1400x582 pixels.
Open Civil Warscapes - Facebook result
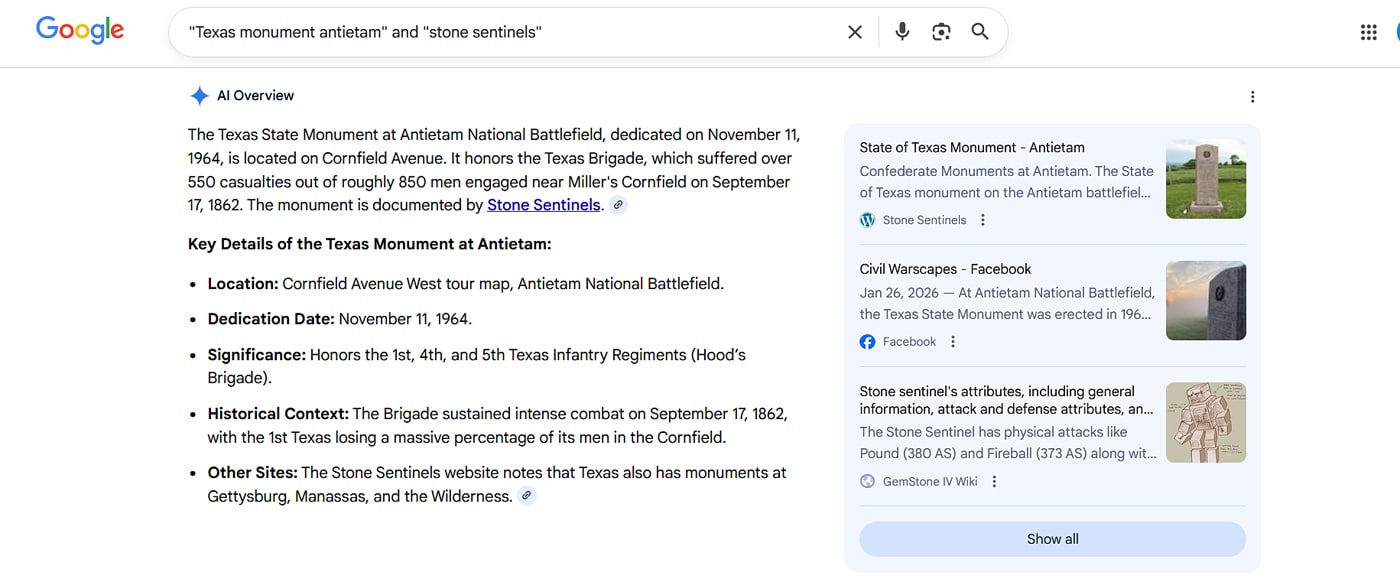pyautogui.click(x=945, y=269)
